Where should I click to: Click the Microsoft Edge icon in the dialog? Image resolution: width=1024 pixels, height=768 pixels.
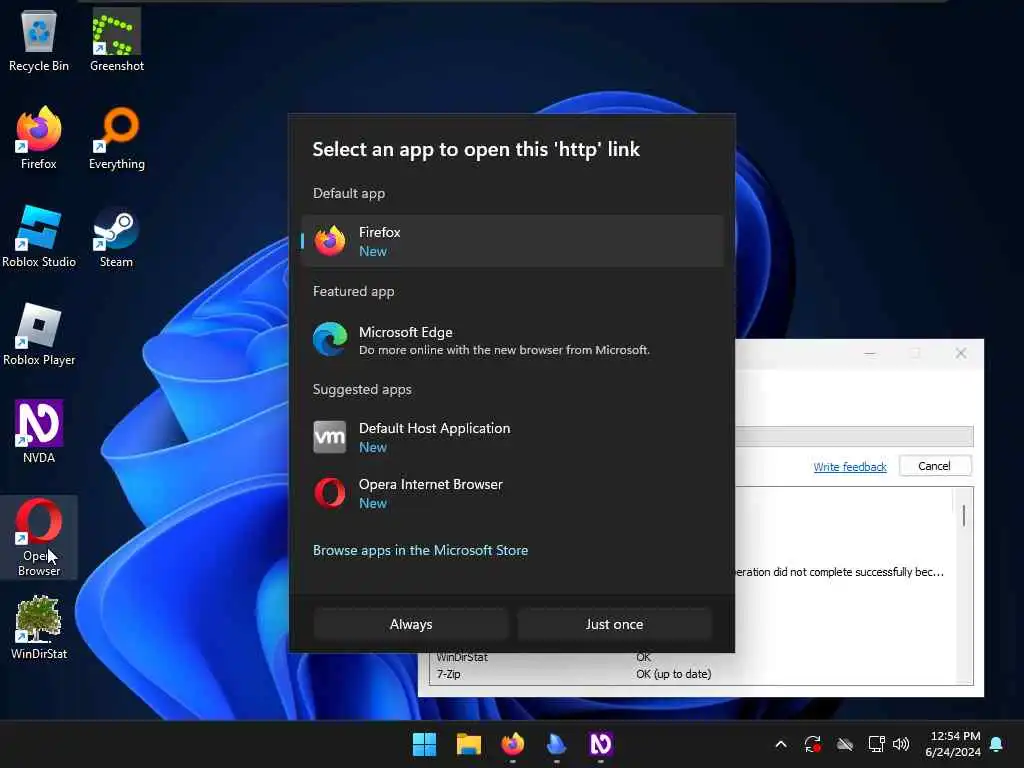(330, 340)
